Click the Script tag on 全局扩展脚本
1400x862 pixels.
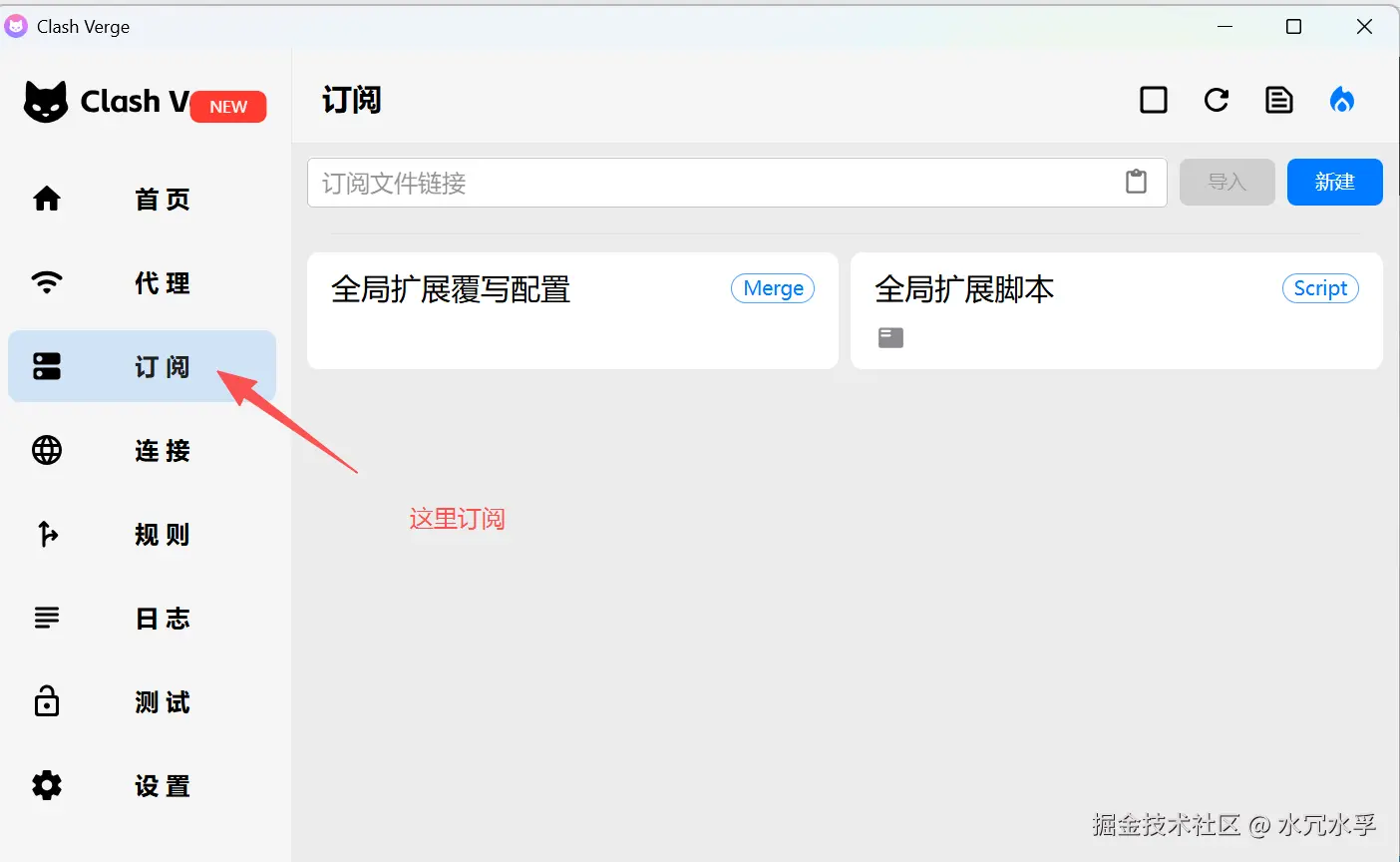coord(1320,288)
